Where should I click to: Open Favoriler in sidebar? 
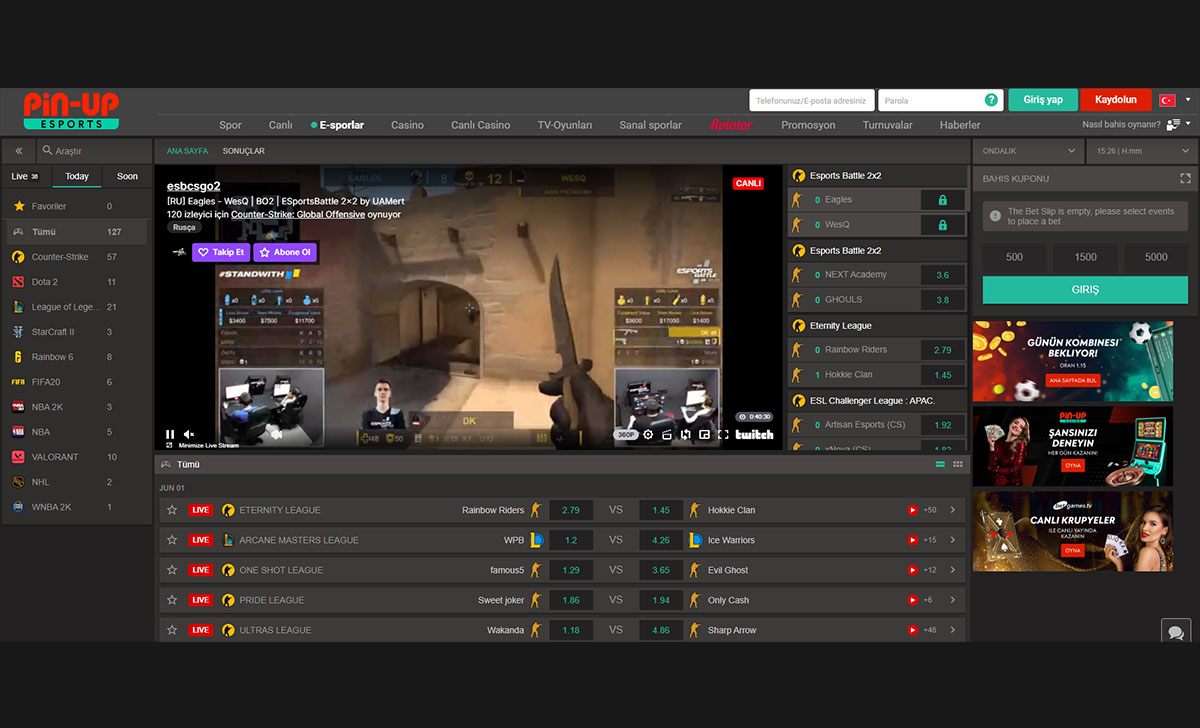pyautogui.click(x=77, y=206)
